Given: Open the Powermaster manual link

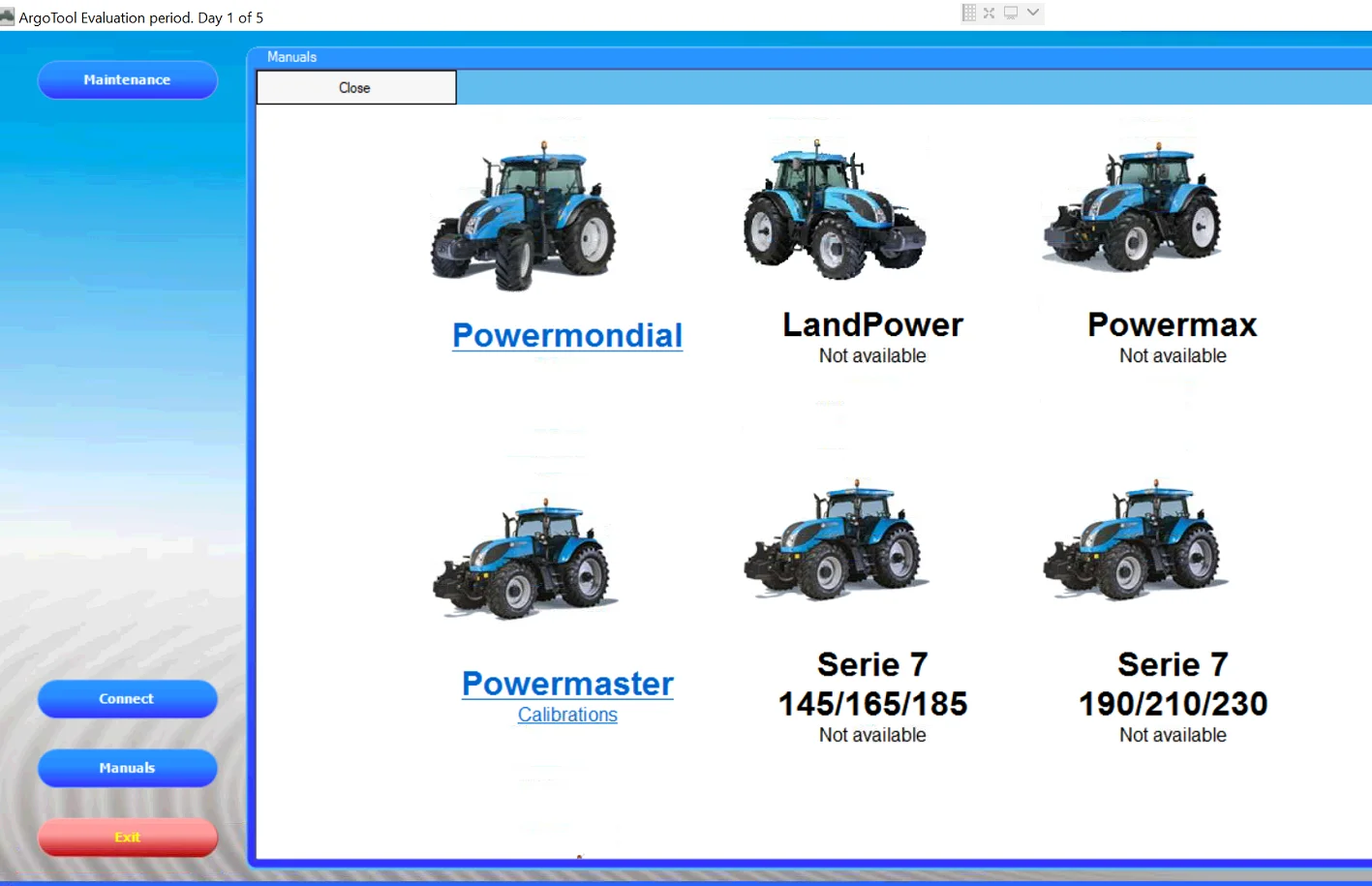Looking at the screenshot, I should (567, 684).
